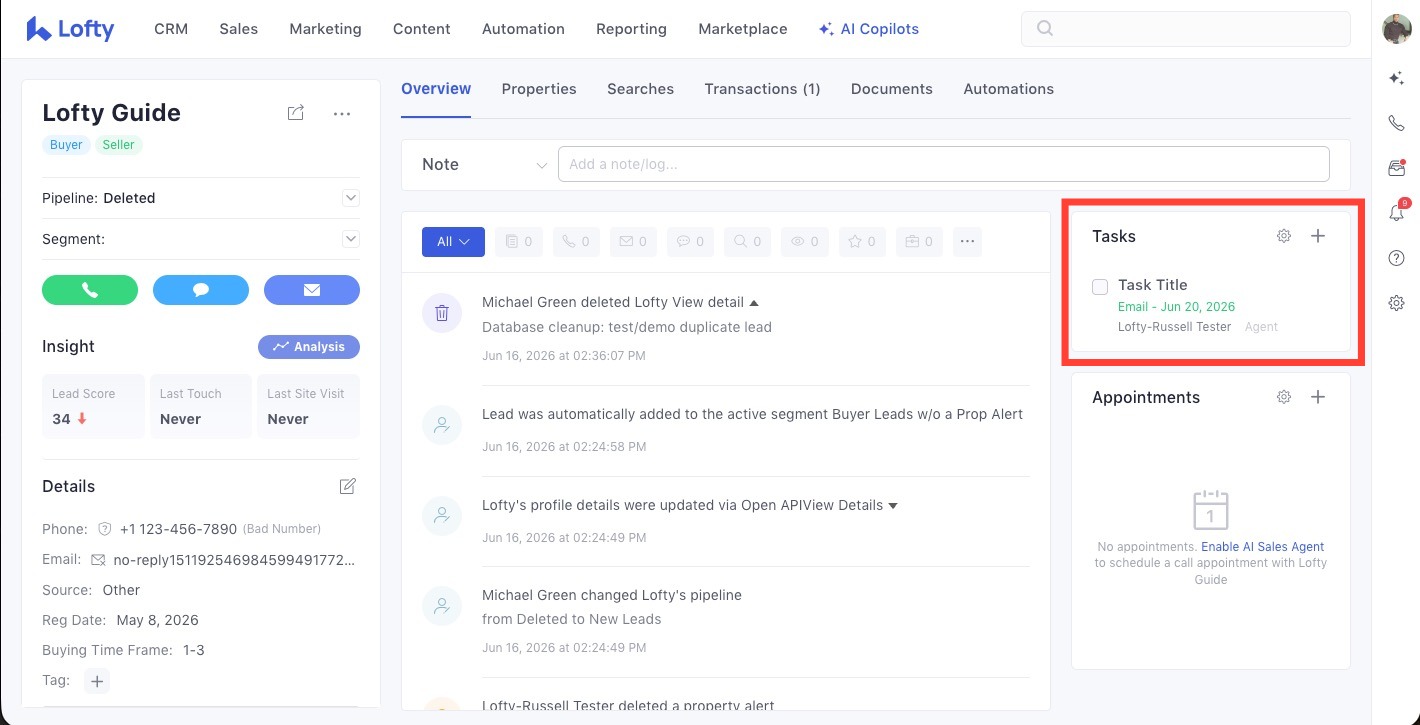Switch to the Searches tab

(x=640, y=89)
